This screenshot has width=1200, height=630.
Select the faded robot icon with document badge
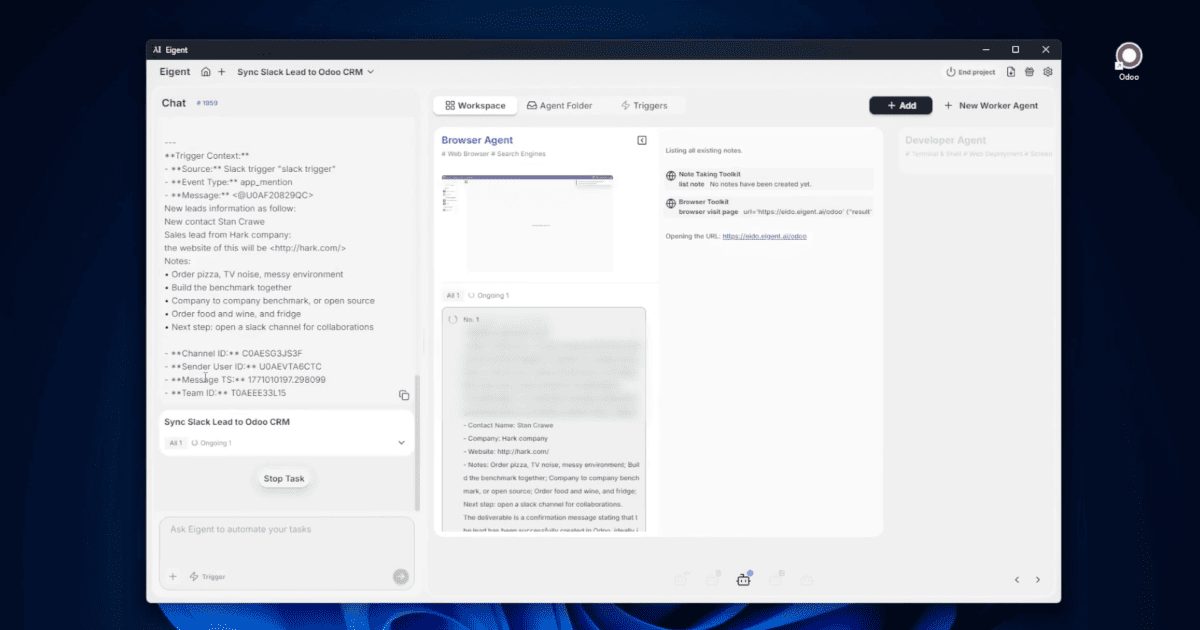[712, 579]
